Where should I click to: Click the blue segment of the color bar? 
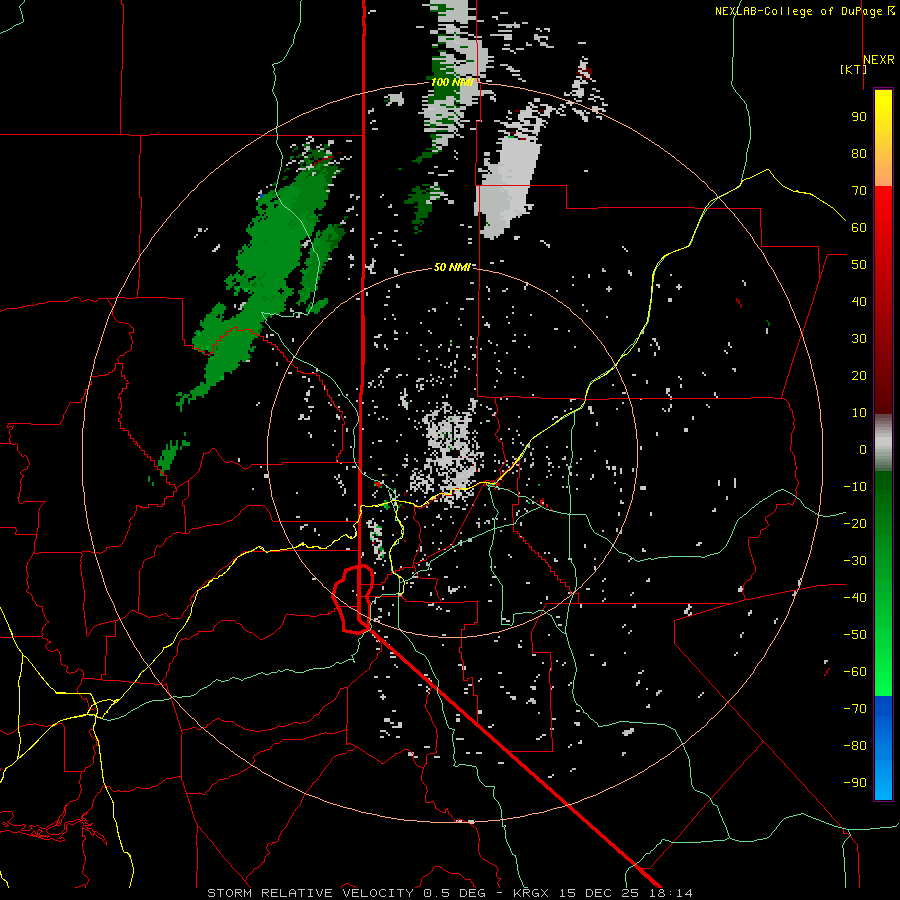tap(883, 748)
